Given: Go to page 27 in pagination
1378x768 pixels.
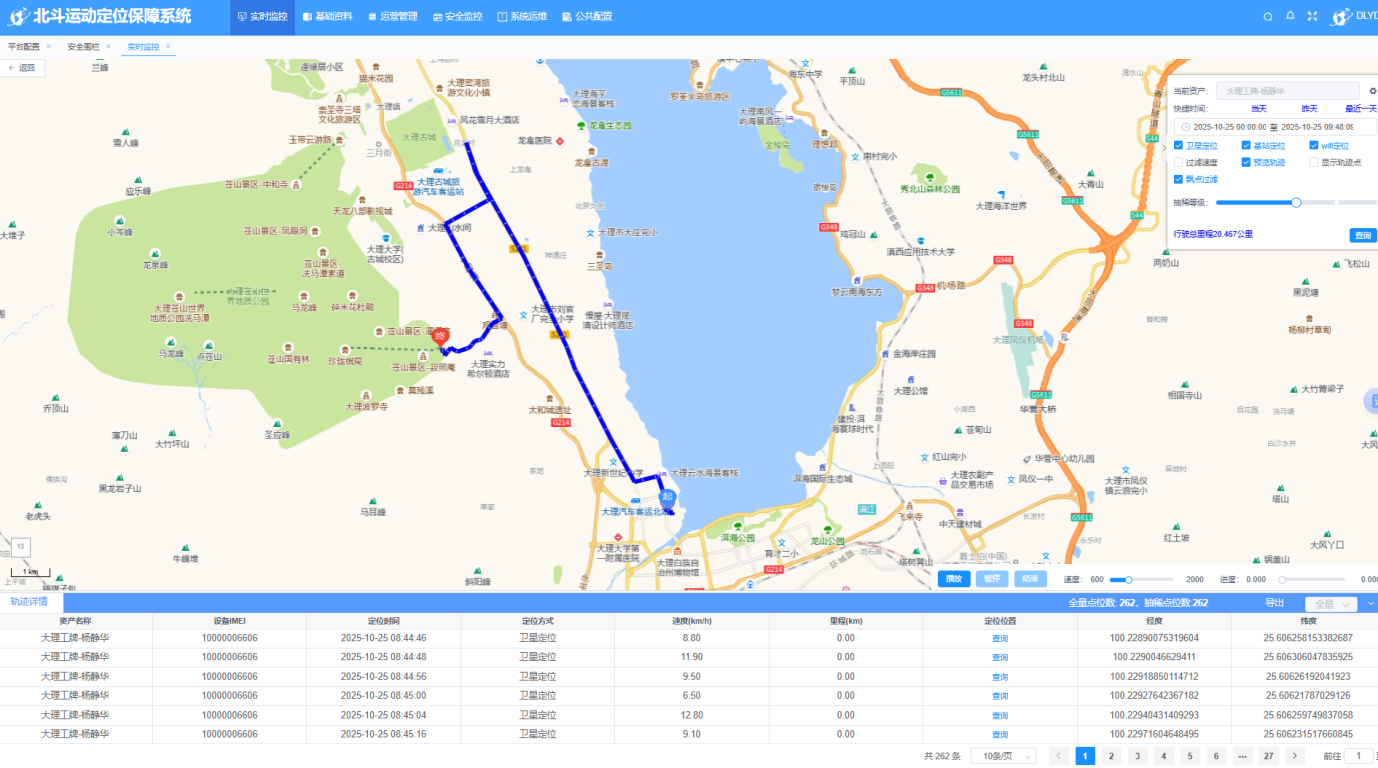Looking at the screenshot, I should pos(1268,756).
